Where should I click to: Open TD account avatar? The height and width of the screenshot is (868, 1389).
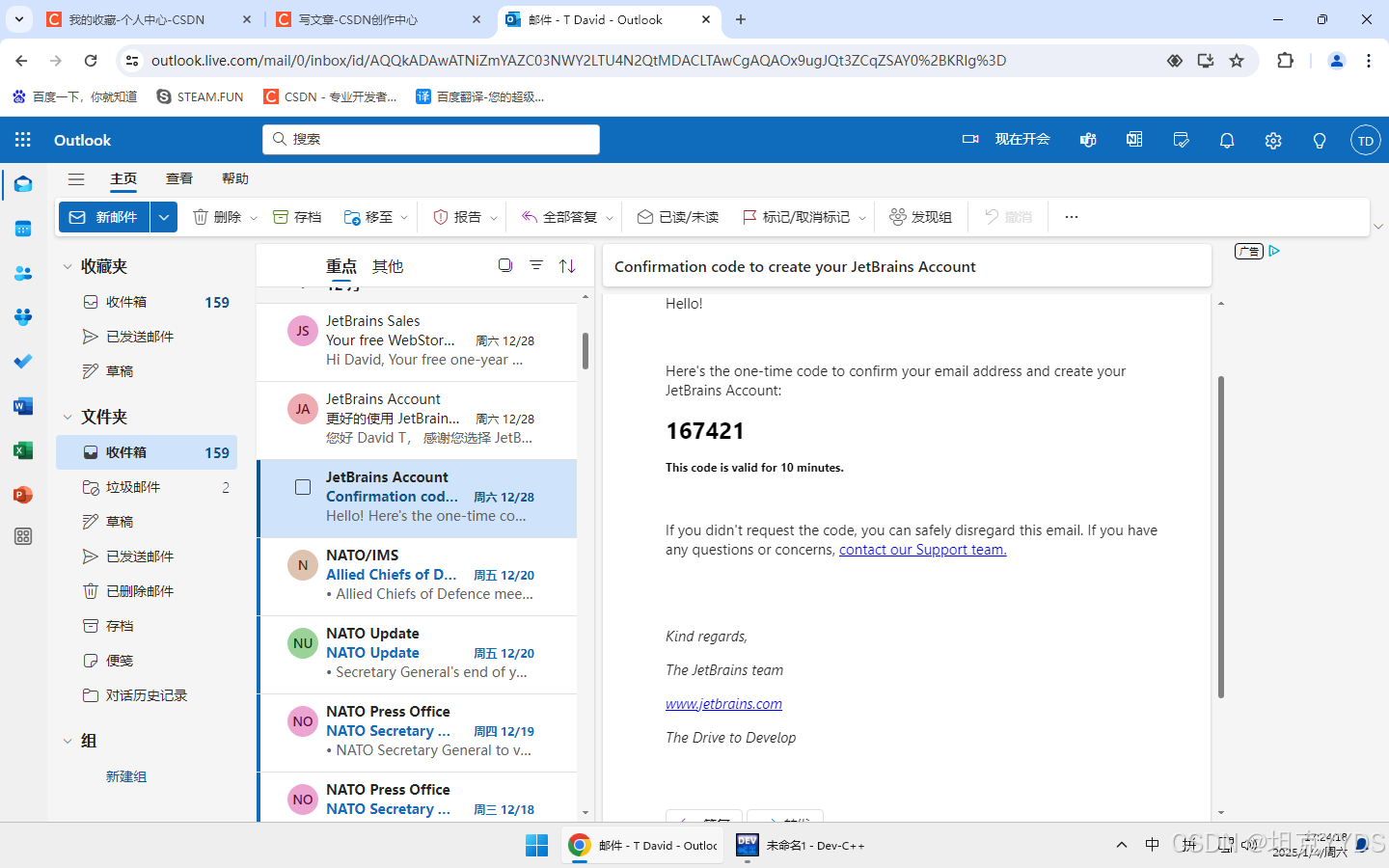tap(1365, 140)
